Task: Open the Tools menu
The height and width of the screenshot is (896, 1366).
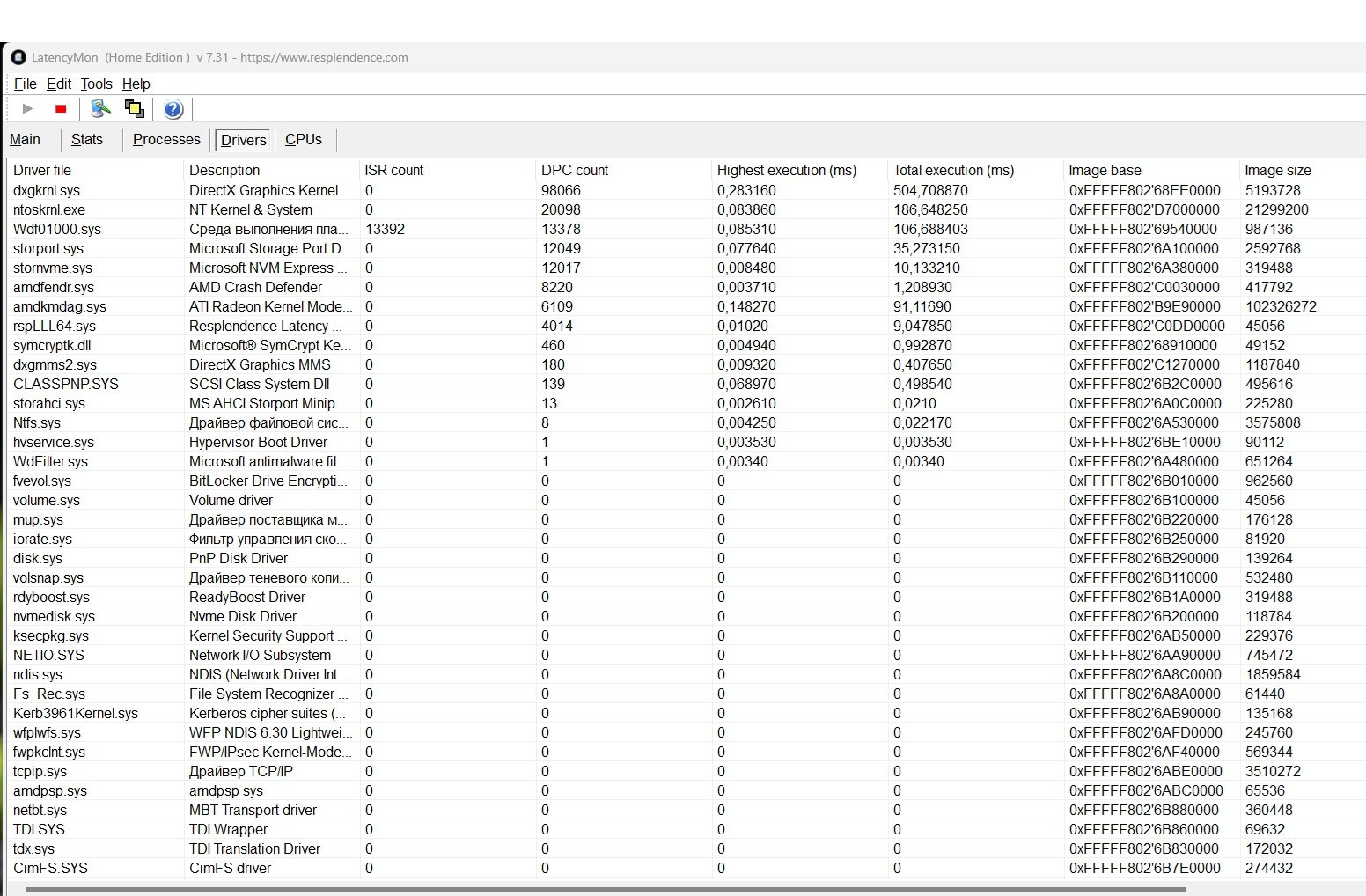Action: [x=96, y=84]
